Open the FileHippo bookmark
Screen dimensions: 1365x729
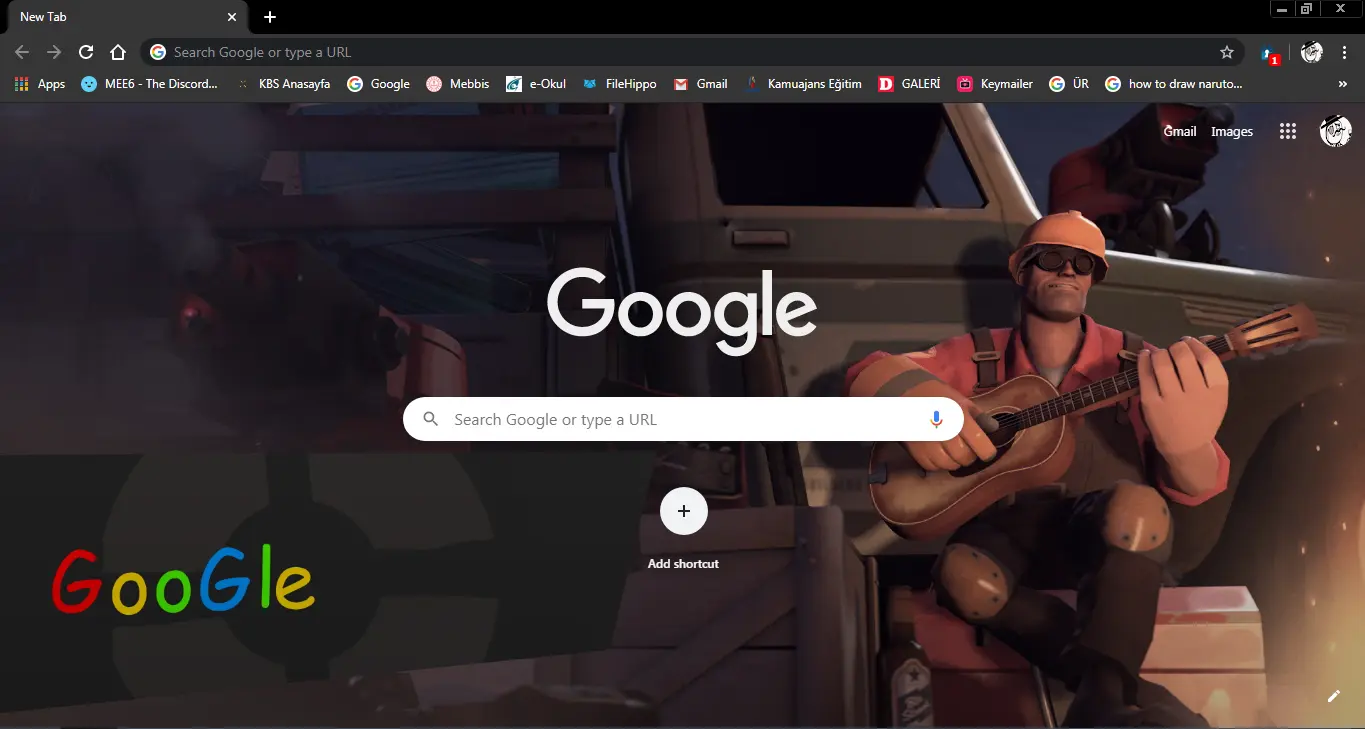pyautogui.click(x=619, y=84)
